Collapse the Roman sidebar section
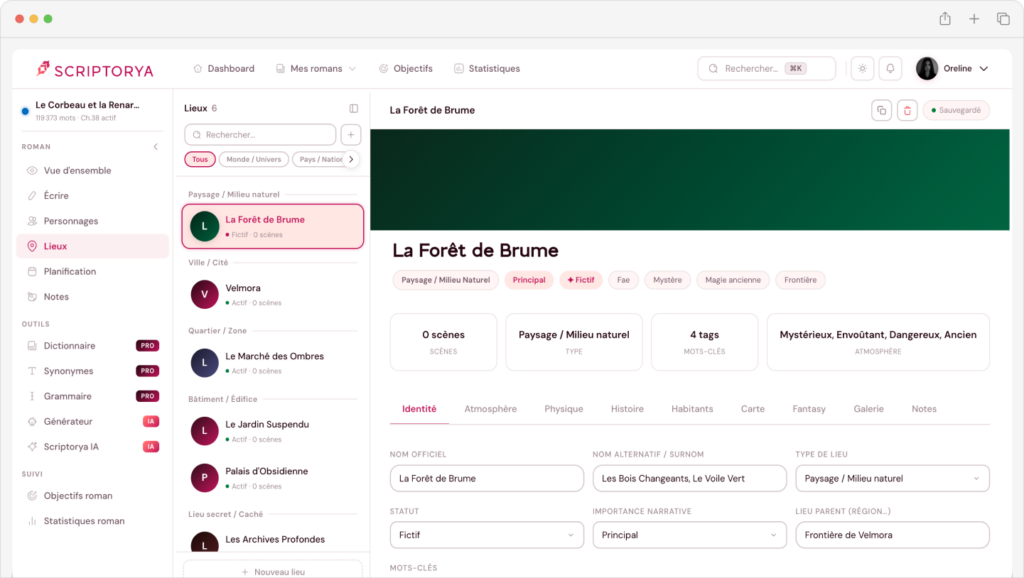Screen dimensions: 1024x578 (x=155, y=147)
